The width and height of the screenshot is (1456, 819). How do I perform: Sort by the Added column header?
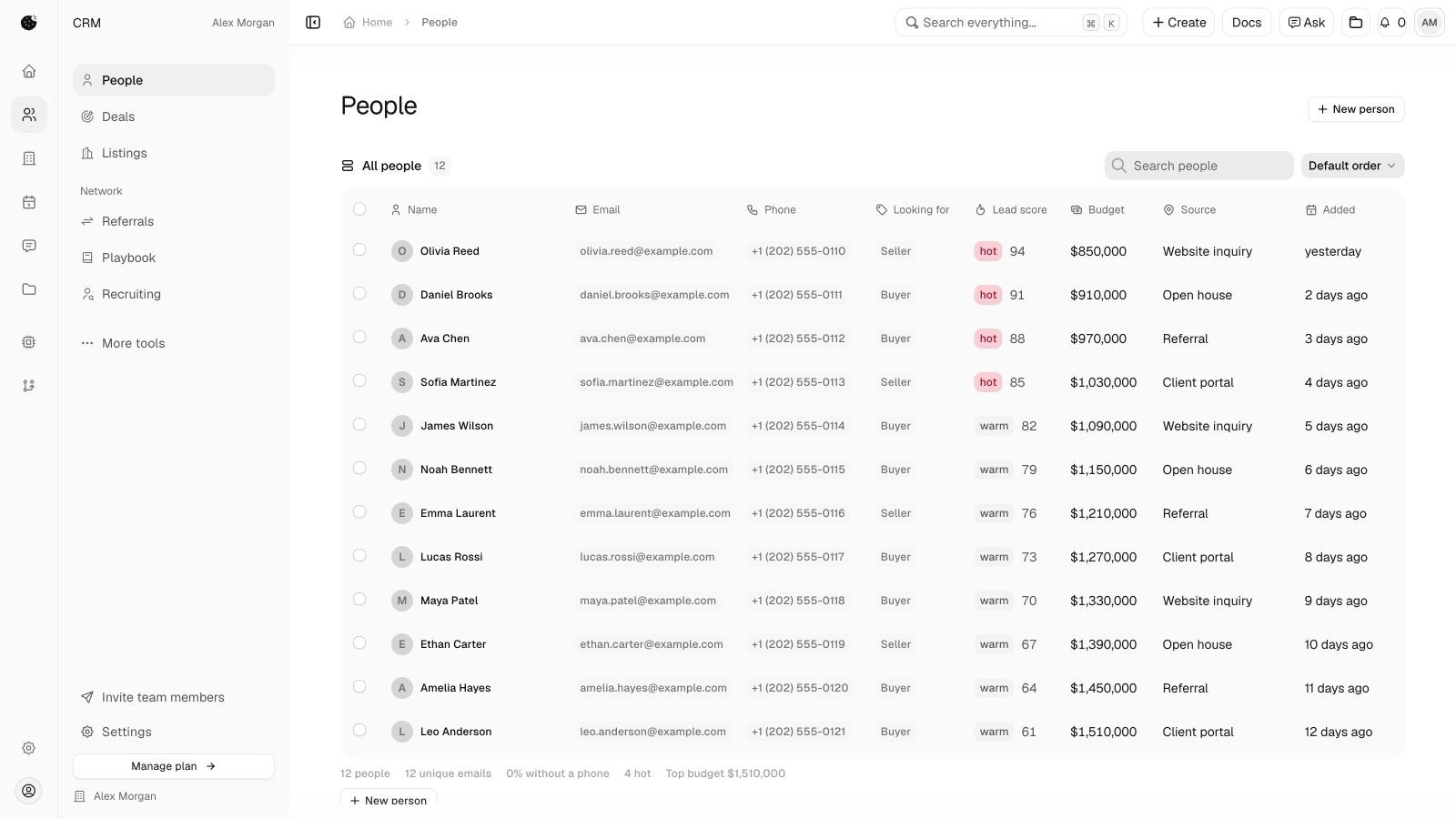point(1330,210)
